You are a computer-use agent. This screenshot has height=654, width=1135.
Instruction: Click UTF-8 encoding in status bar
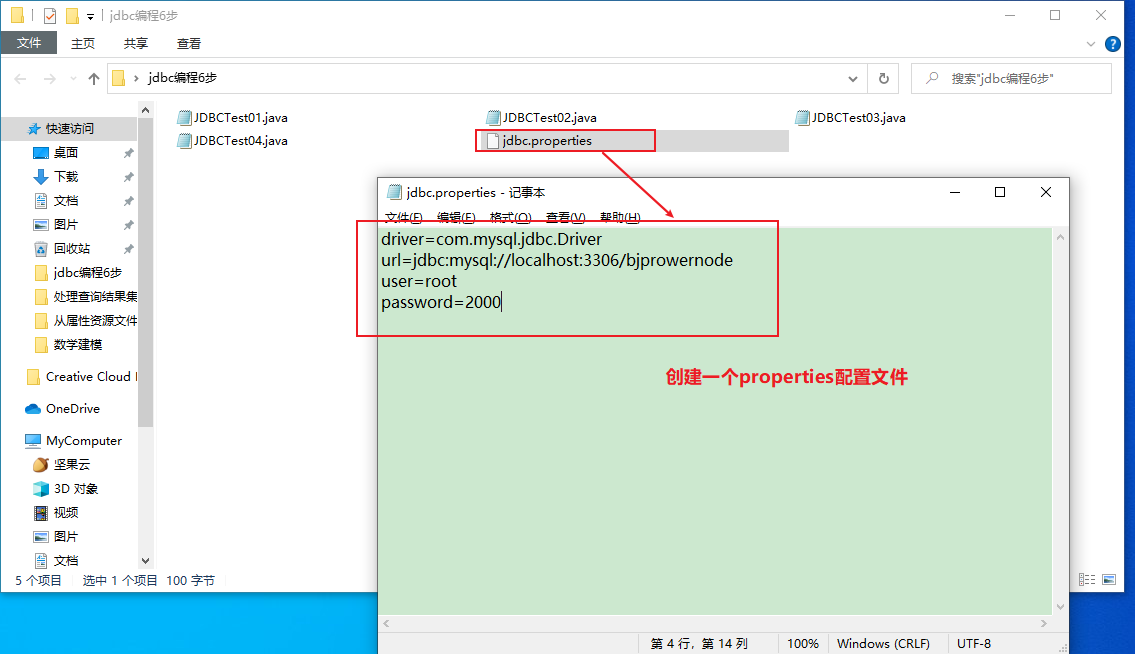click(x=974, y=643)
